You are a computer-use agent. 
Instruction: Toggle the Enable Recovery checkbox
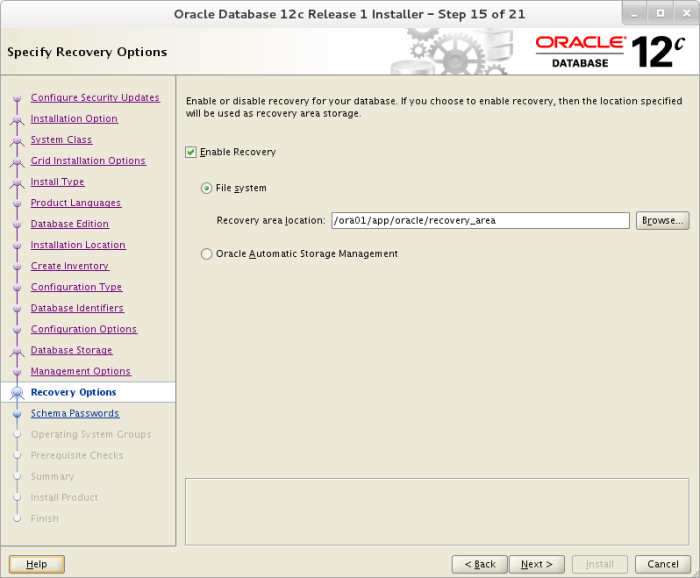pos(191,152)
